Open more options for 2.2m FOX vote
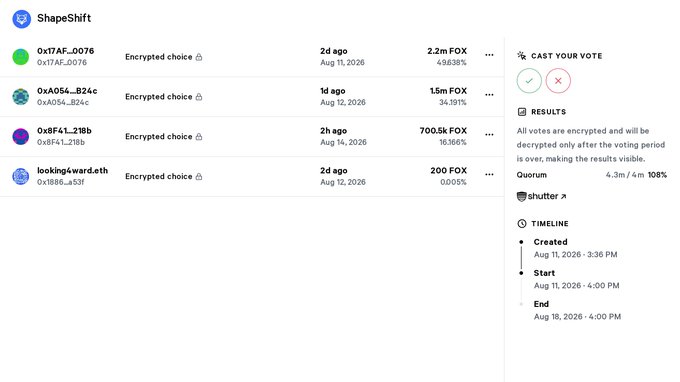 [x=489, y=55]
